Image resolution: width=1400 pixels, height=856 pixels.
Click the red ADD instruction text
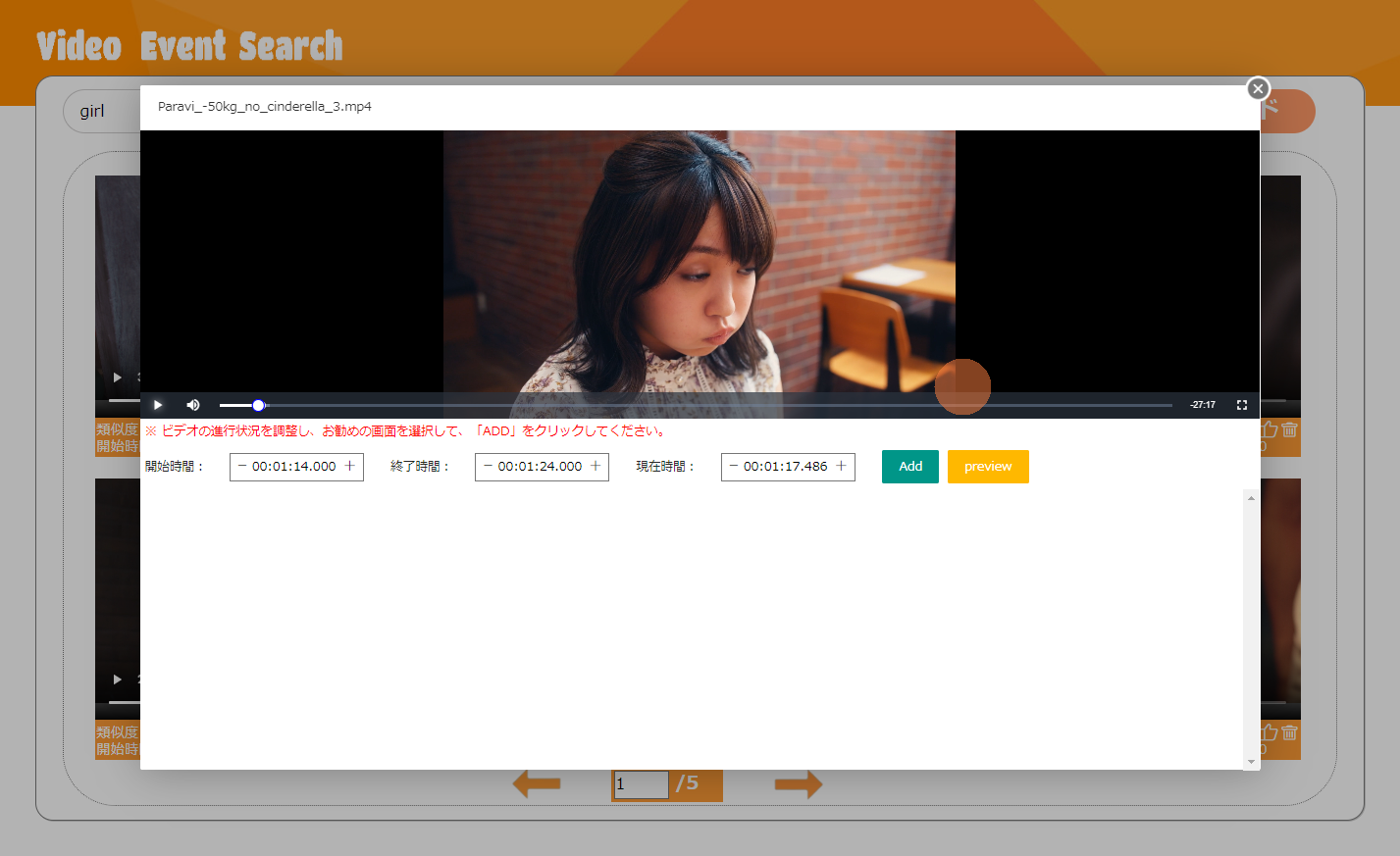(x=407, y=431)
